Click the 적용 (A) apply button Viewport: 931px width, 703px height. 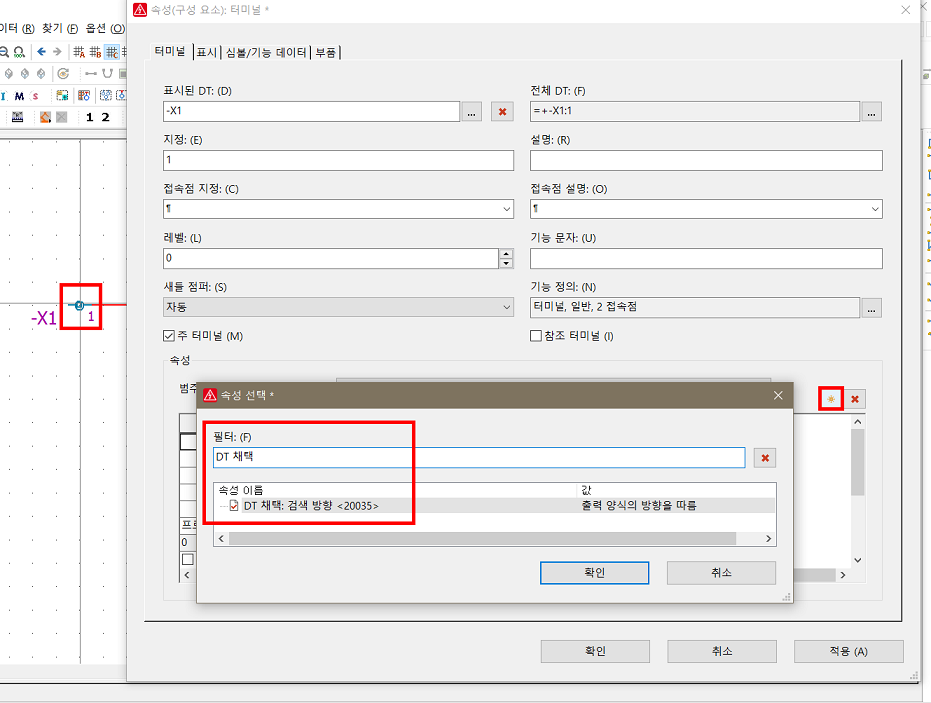(848, 651)
